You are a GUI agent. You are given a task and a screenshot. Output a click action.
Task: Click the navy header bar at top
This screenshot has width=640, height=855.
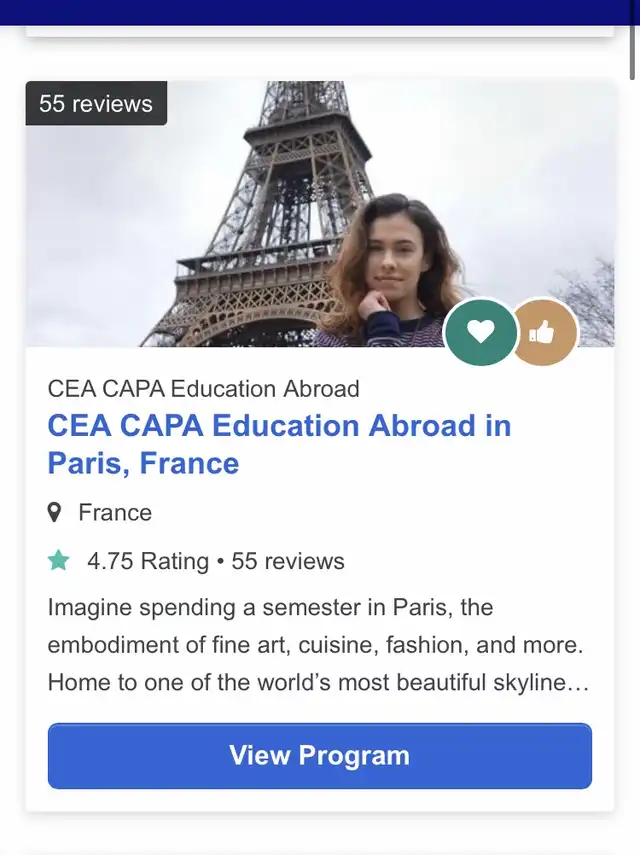[x=320, y=12]
